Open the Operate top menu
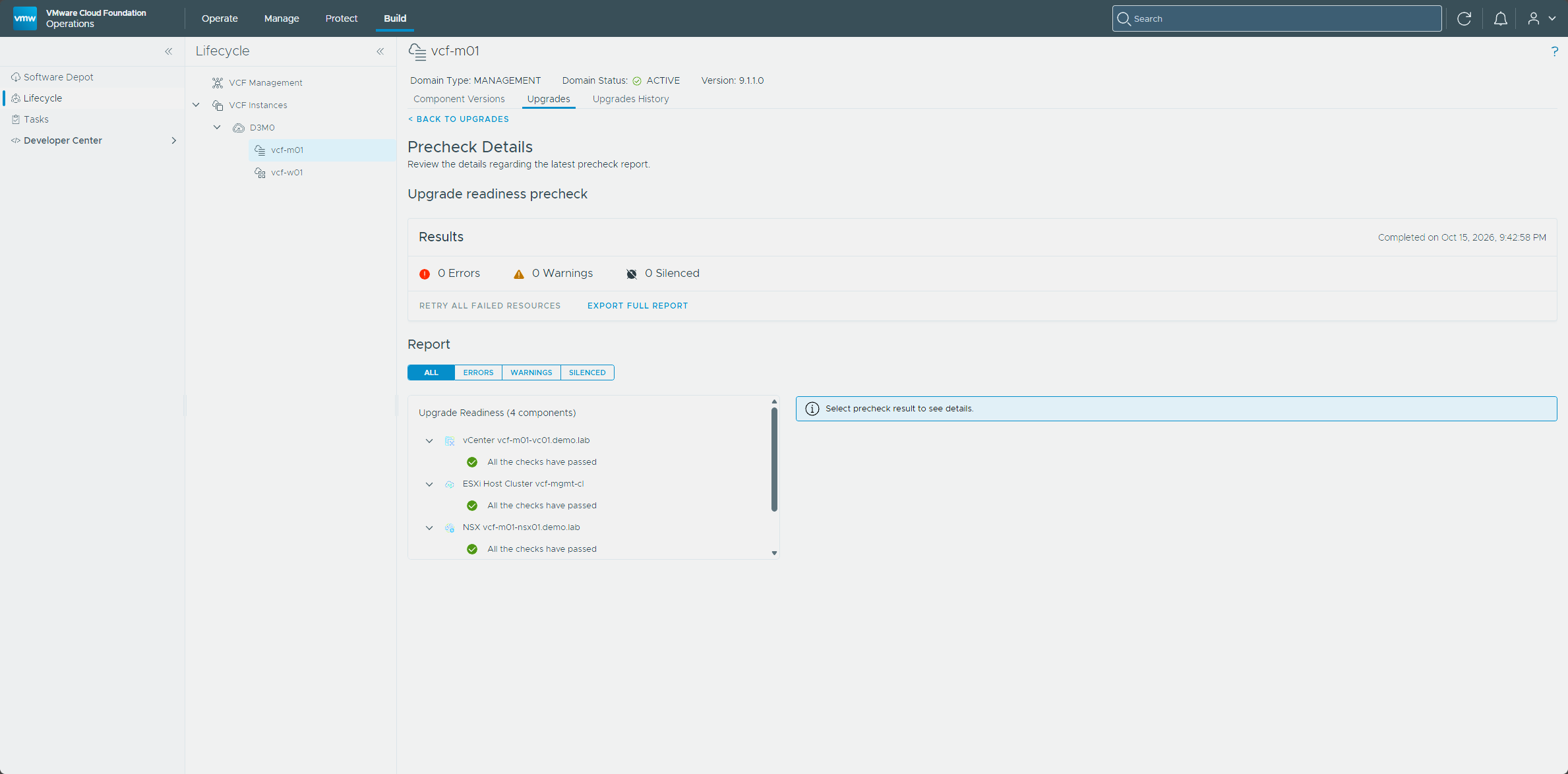Viewport: 1568px width, 774px height. 220,18
